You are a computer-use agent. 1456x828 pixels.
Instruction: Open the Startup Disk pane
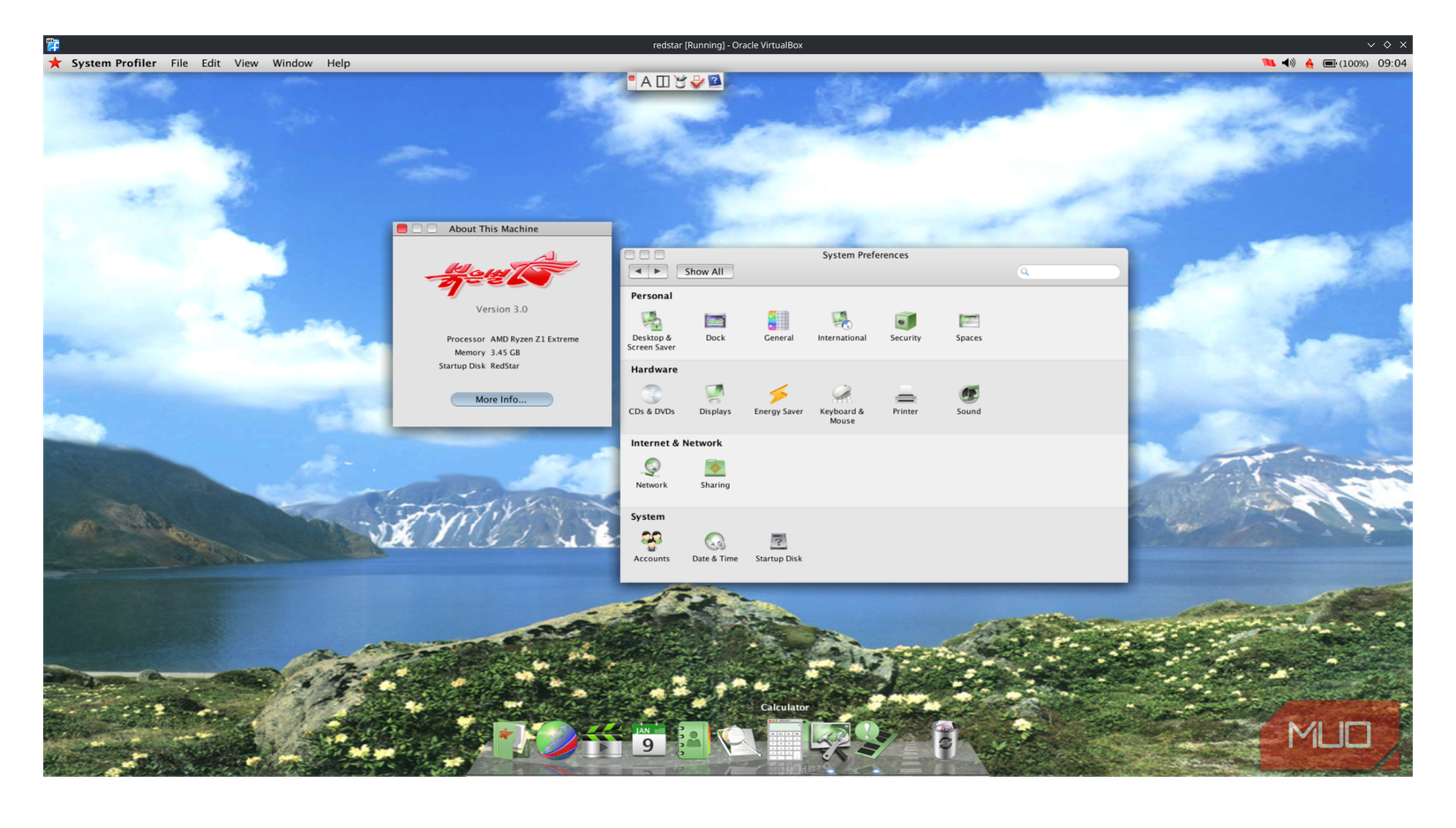[777, 541]
